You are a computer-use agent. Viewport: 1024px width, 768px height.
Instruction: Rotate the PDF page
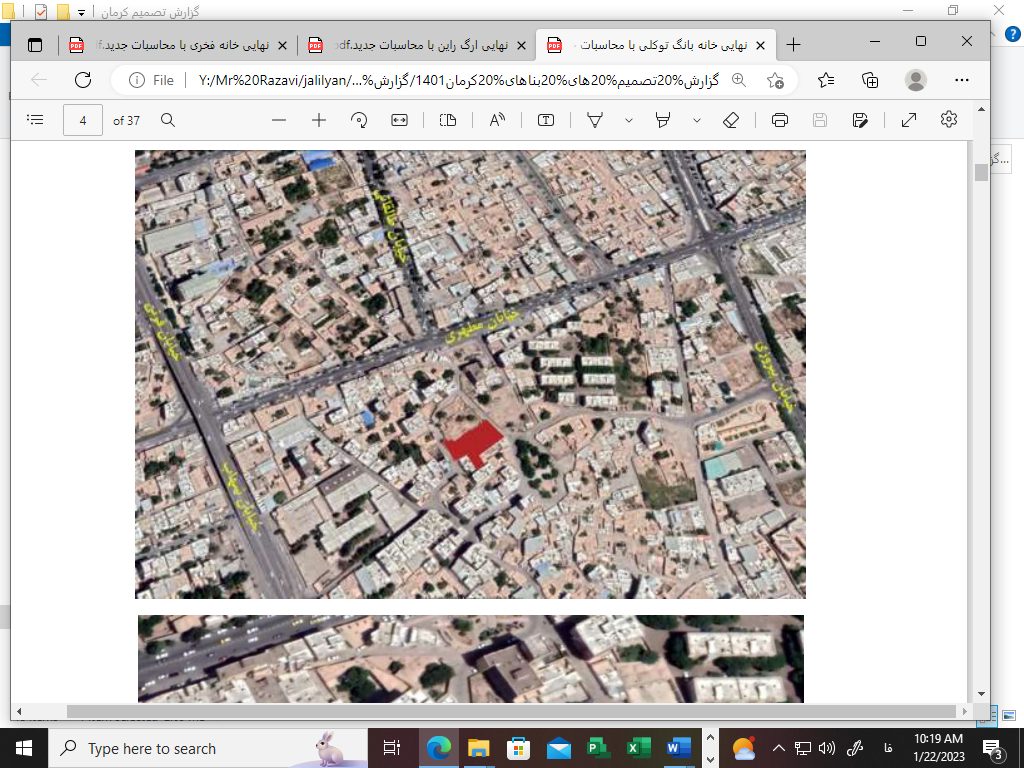point(359,120)
